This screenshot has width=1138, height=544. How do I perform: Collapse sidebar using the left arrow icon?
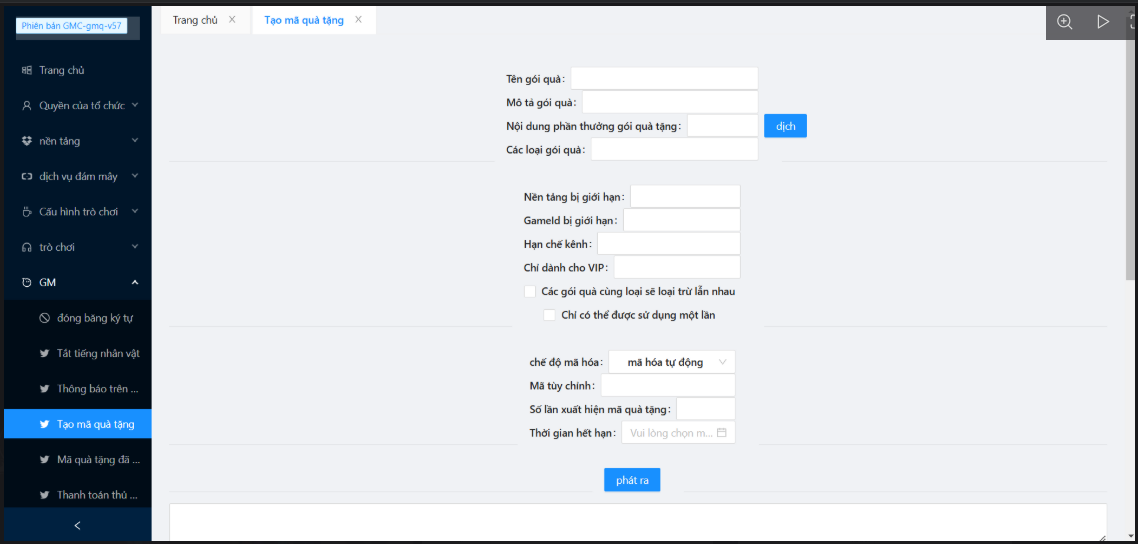click(77, 525)
